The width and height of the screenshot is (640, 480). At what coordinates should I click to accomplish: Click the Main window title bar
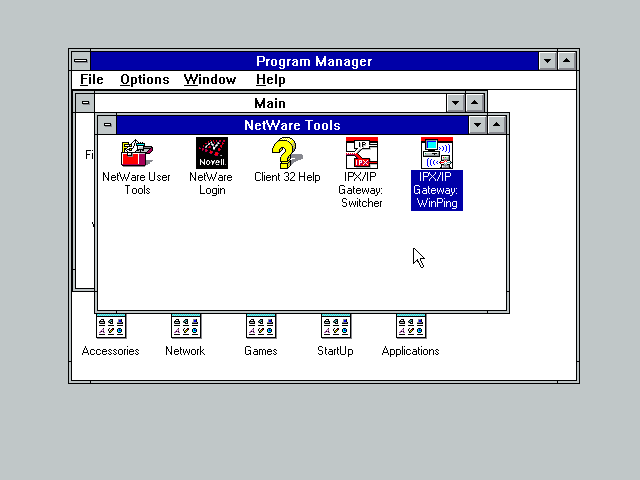click(270, 103)
